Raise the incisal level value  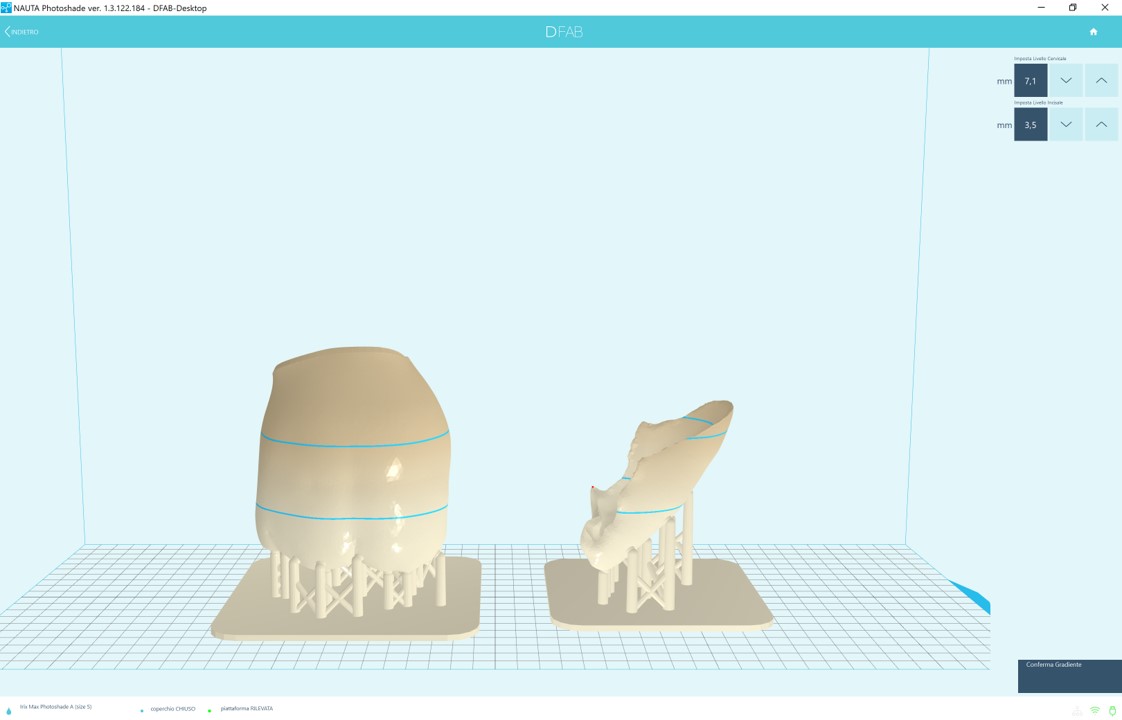(1101, 125)
